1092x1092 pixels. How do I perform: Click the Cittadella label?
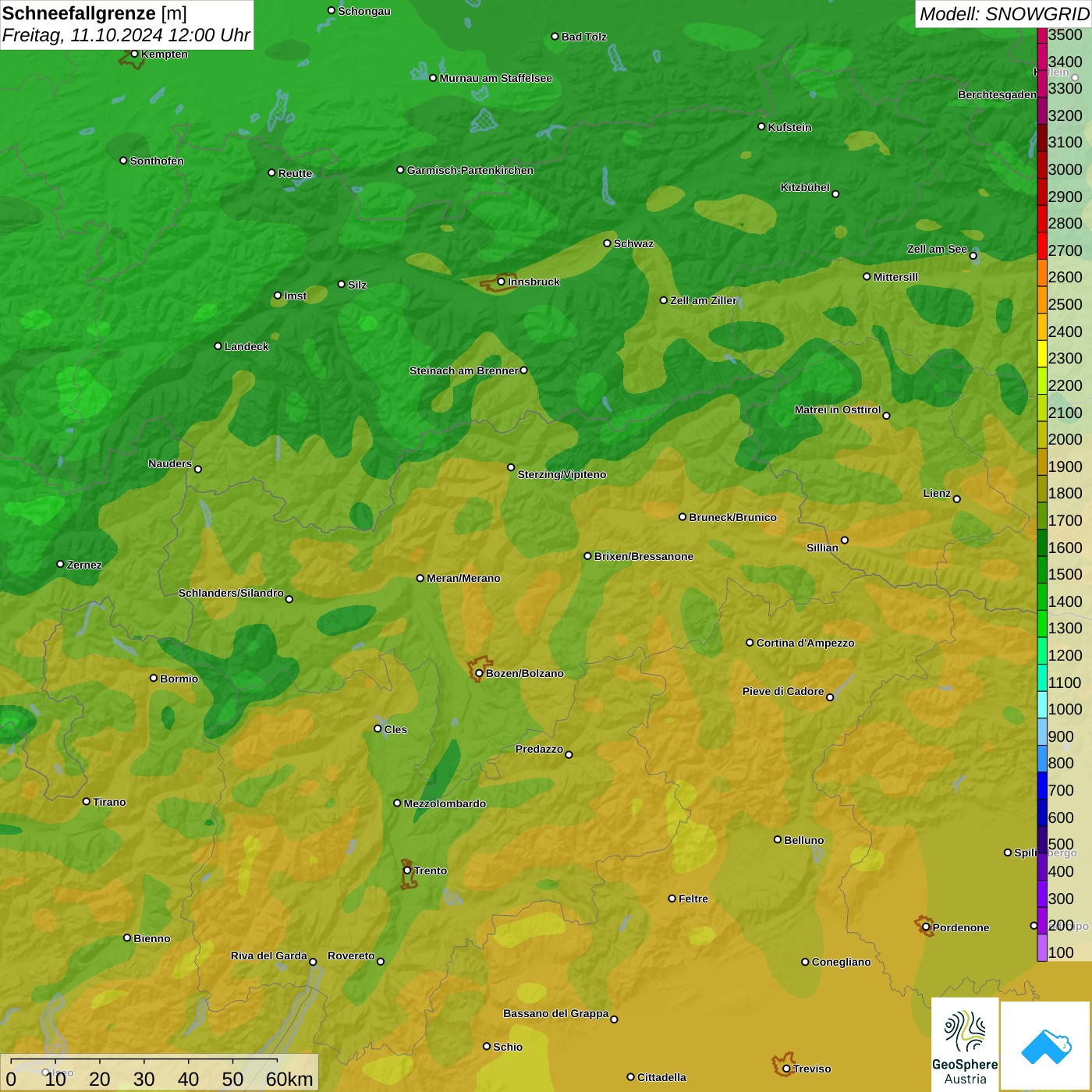(662, 1077)
